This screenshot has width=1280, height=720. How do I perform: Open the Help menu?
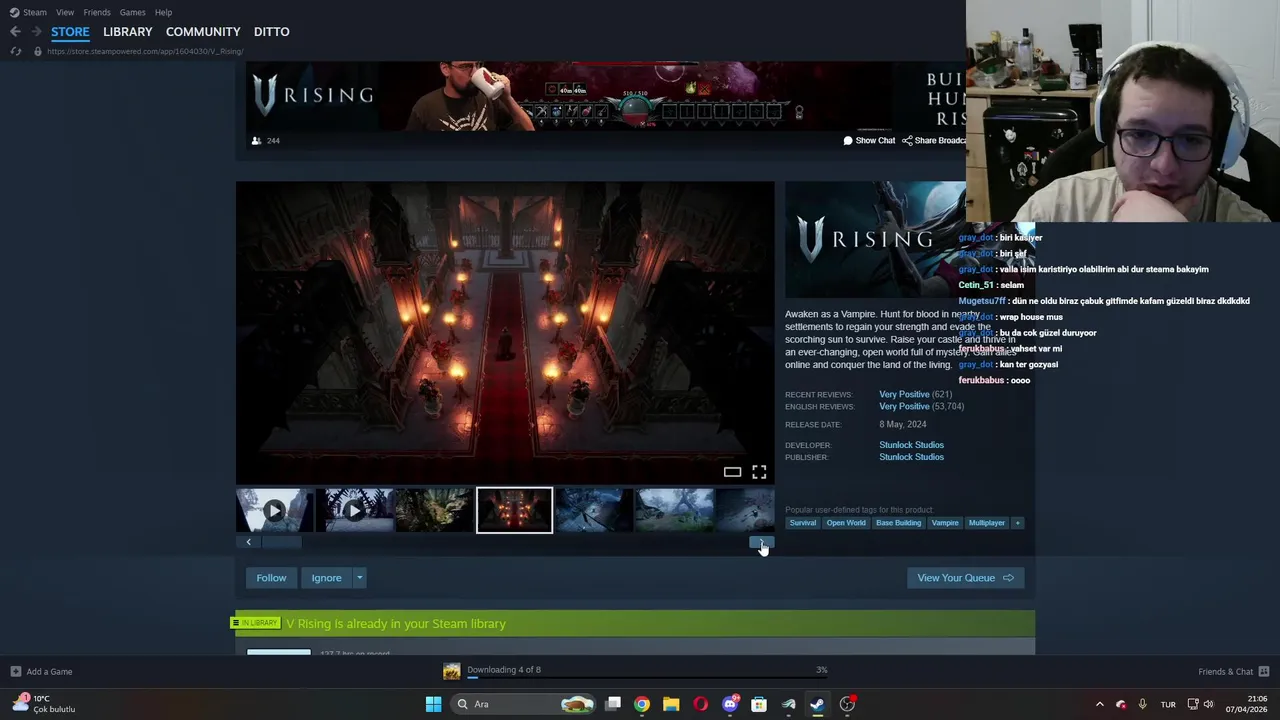(x=163, y=12)
